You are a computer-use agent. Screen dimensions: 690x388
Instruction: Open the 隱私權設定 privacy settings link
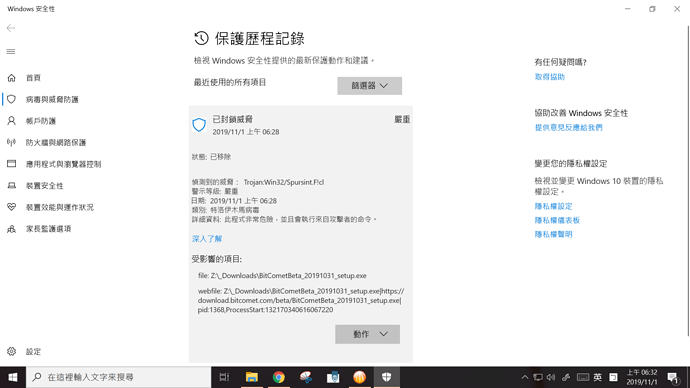click(x=554, y=206)
